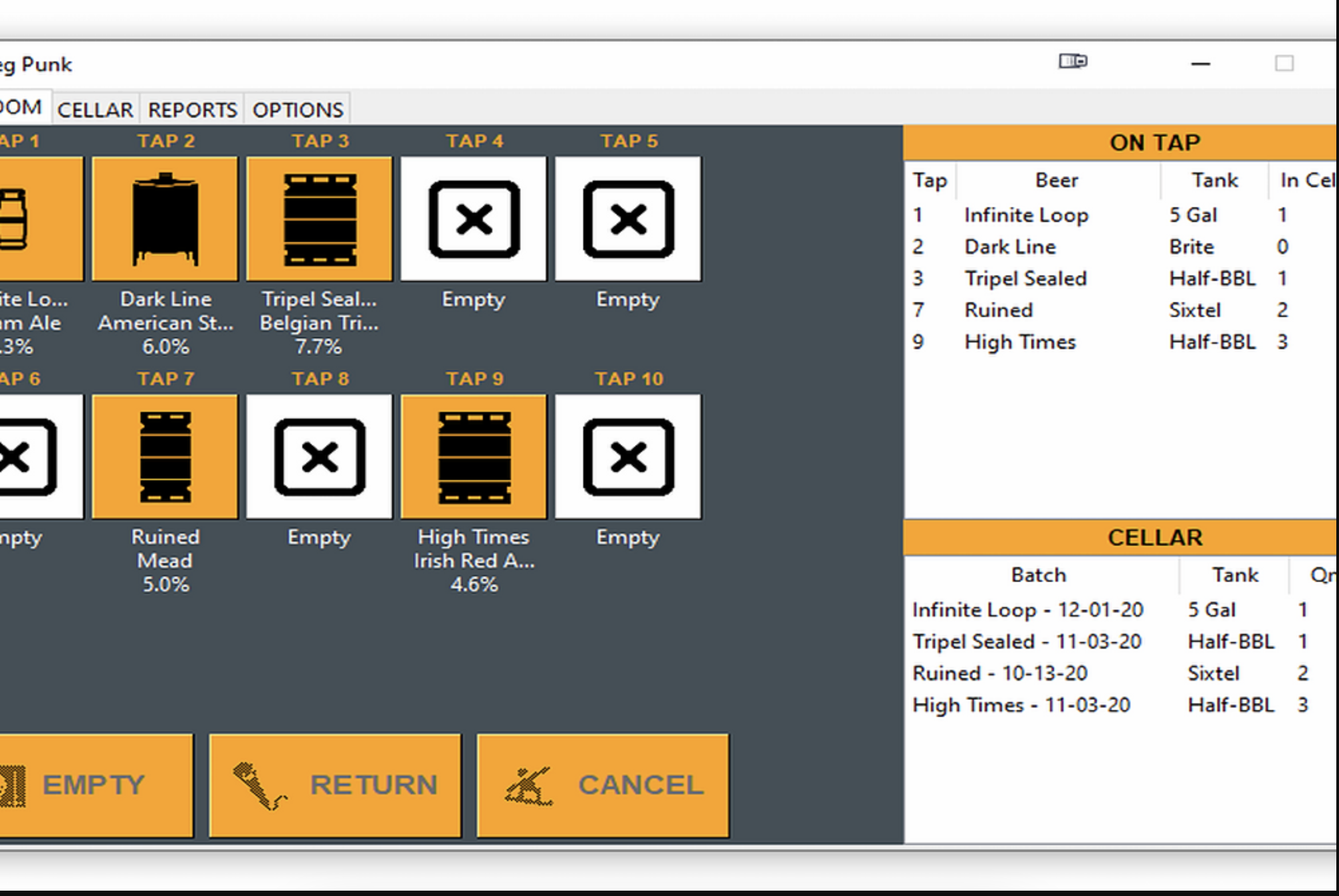Open the REPORTS tab

192,108
